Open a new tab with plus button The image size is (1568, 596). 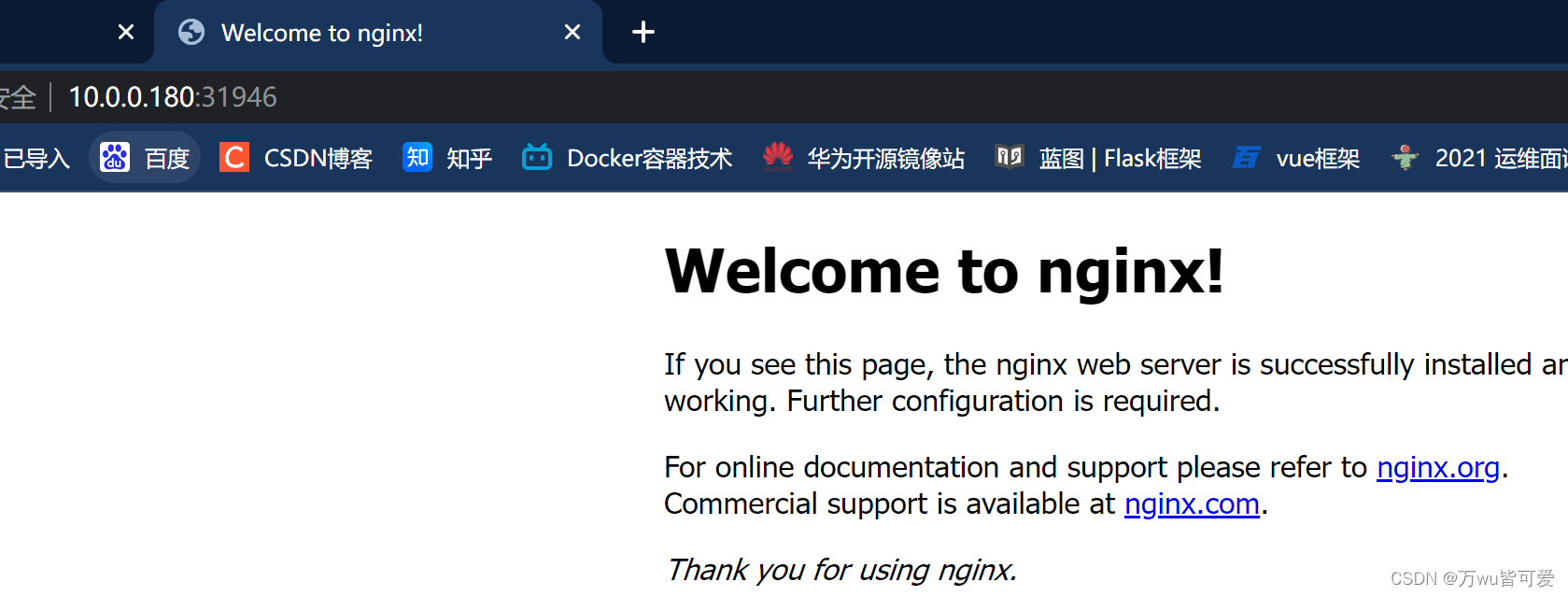click(643, 33)
